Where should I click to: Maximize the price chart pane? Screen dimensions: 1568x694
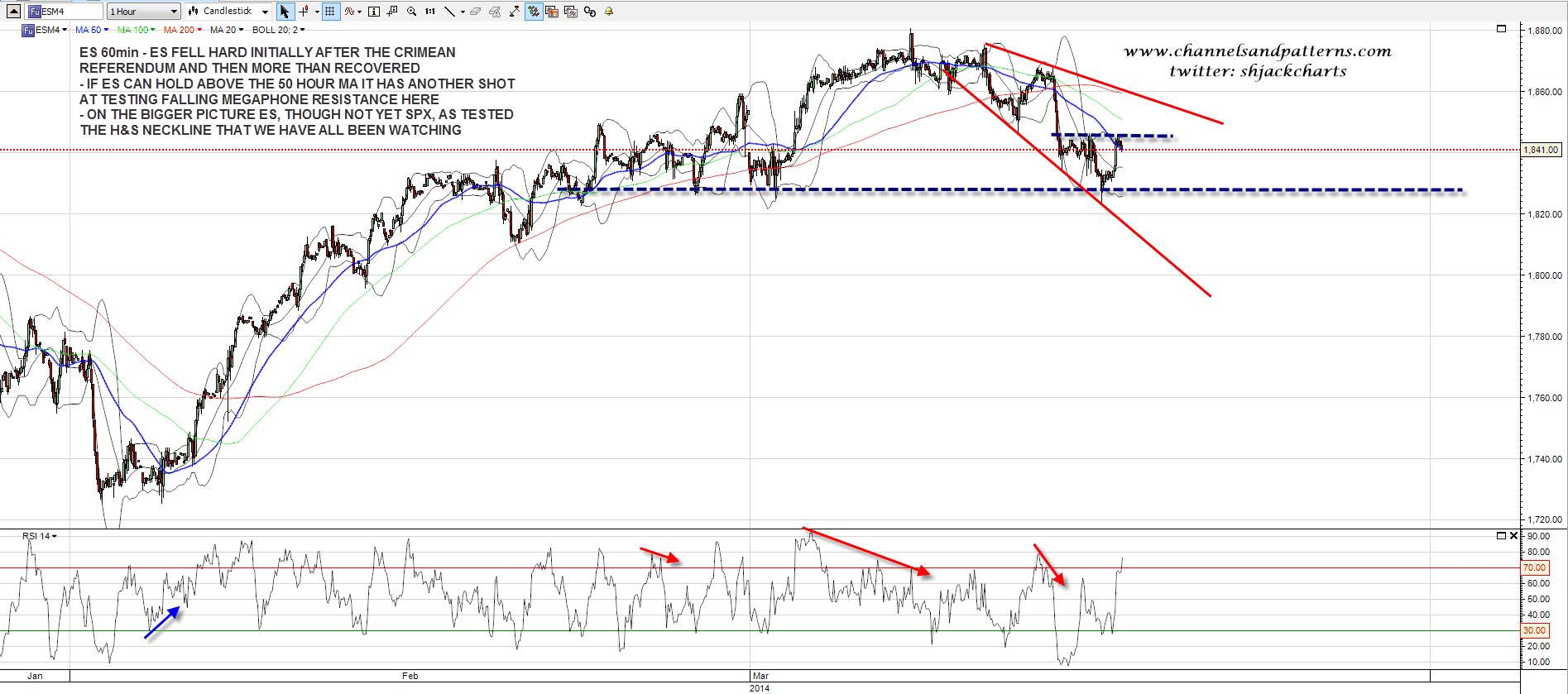1502,29
